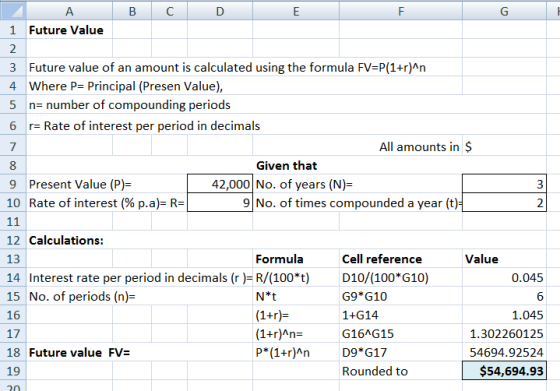Select the highlighted $54,694.93 result cell

[504, 371]
